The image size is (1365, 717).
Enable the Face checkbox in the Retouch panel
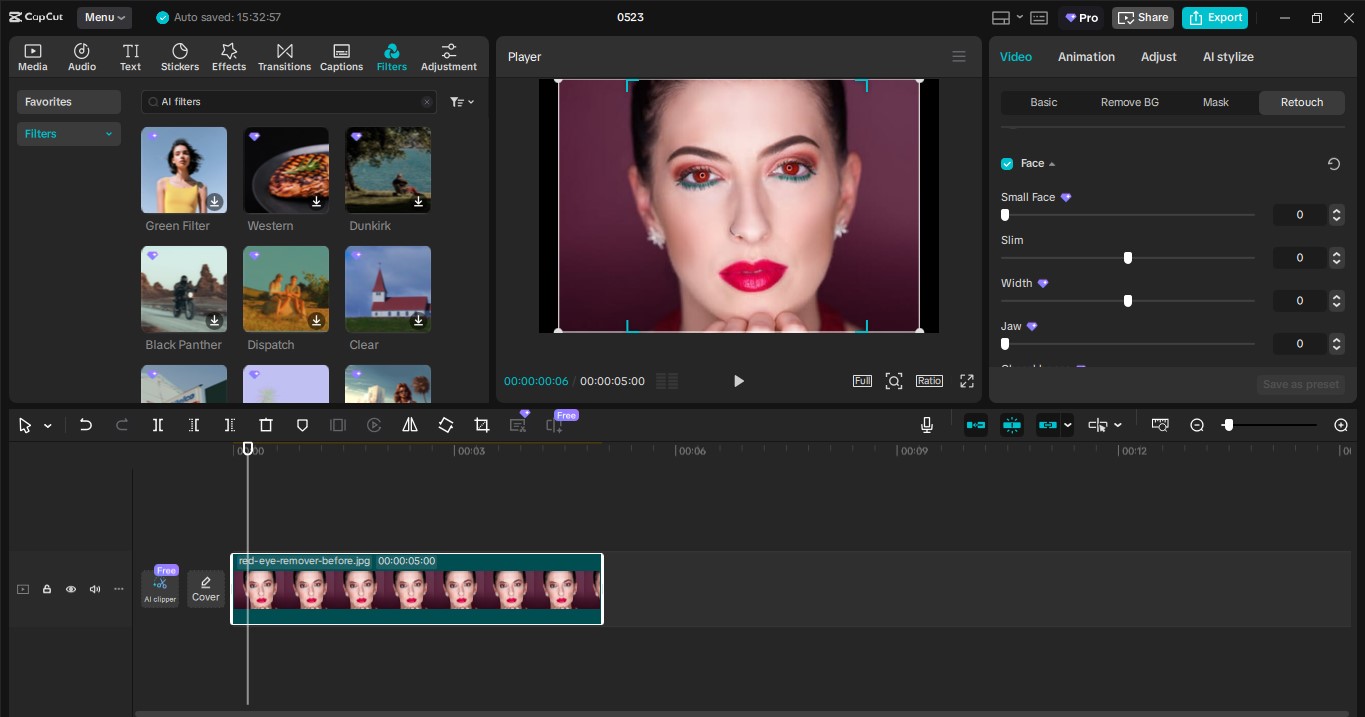[x=1007, y=163]
